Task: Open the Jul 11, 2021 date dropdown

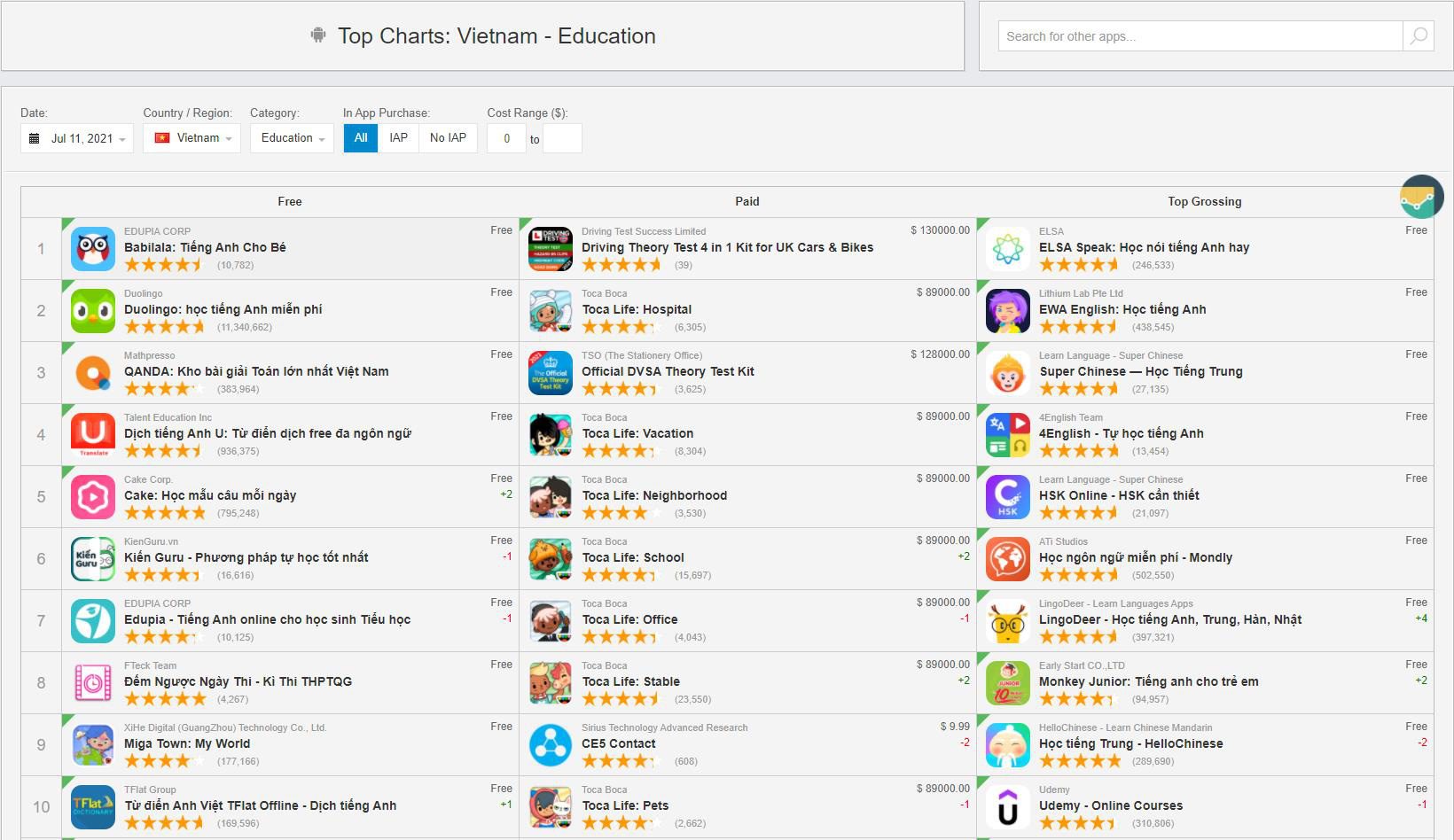Action: [x=77, y=138]
